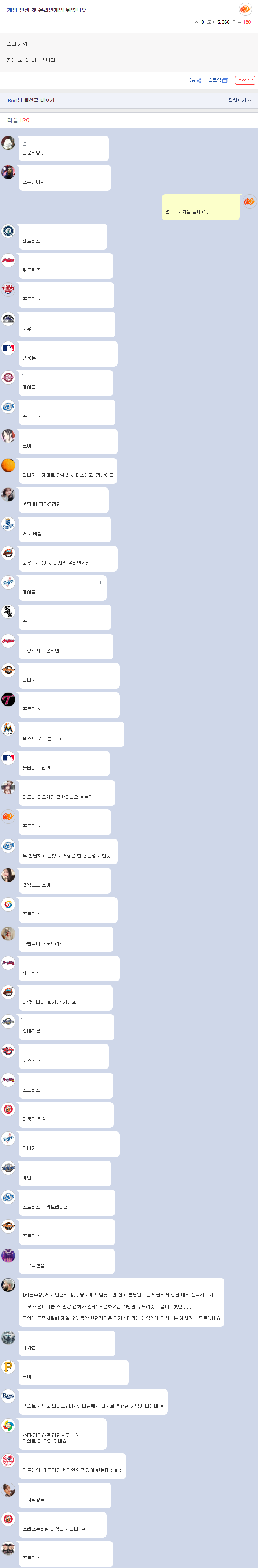Click the yellow '처음 듣네요' reply bubble
Viewport: 258px width, 1568px height.
(200, 207)
